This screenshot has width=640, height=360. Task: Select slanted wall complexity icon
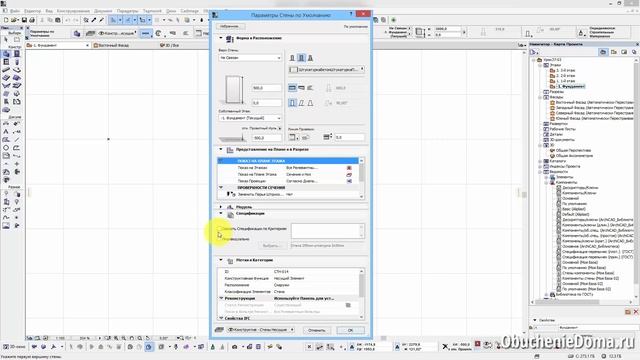[x=301, y=103]
